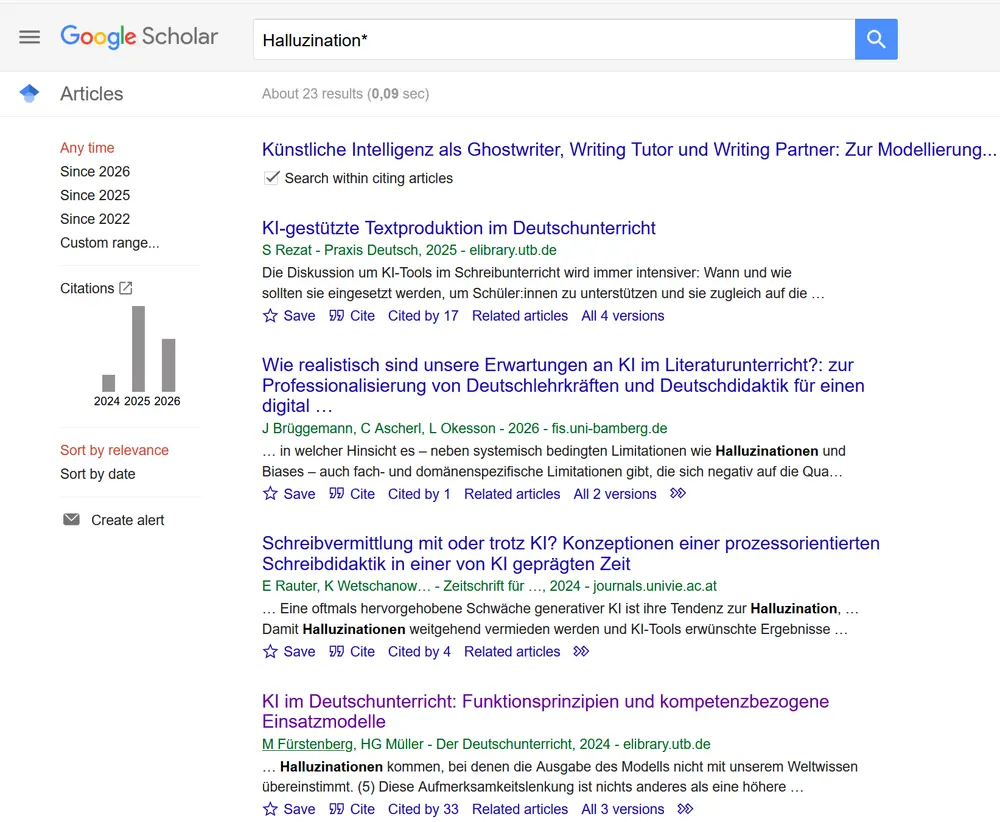Open Cited by 33 link
The width and height of the screenshot is (1000, 822).
coord(423,809)
